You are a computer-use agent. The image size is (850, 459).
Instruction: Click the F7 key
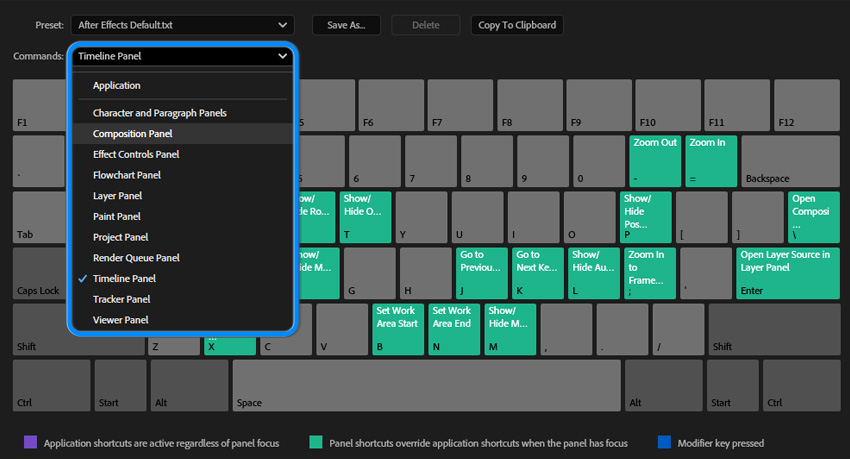460,105
